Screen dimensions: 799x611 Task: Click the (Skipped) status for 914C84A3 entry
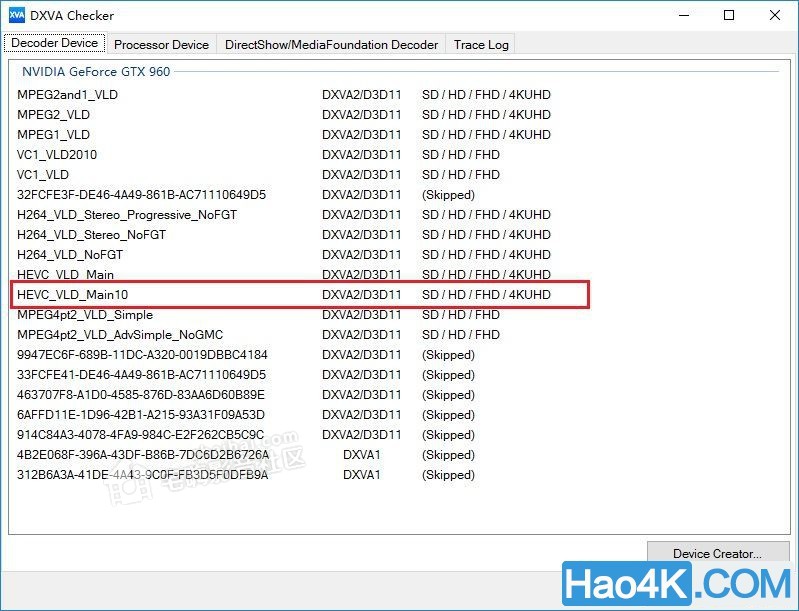pyautogui.click(x=448, y=435)
